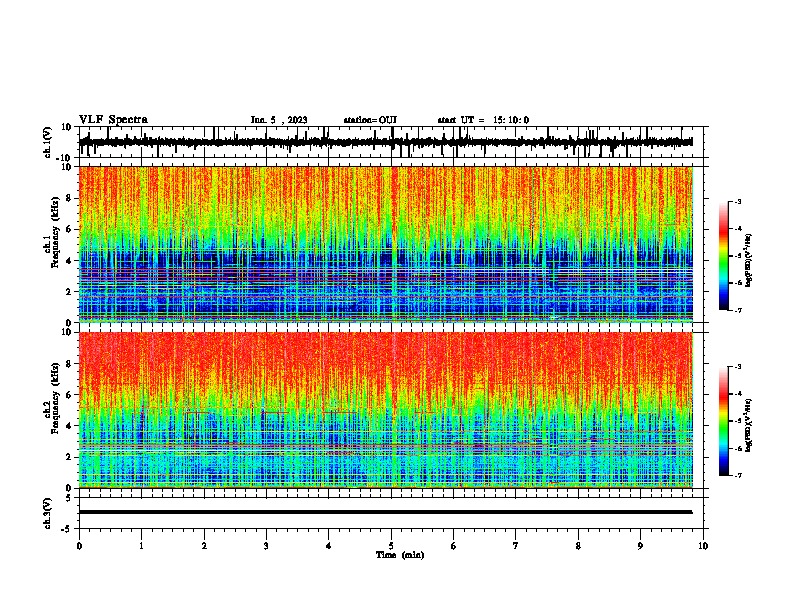Viewport: 792px width, 612px height.
Task: Click time axis tick label '1'
Action: (x=141, y=546)
